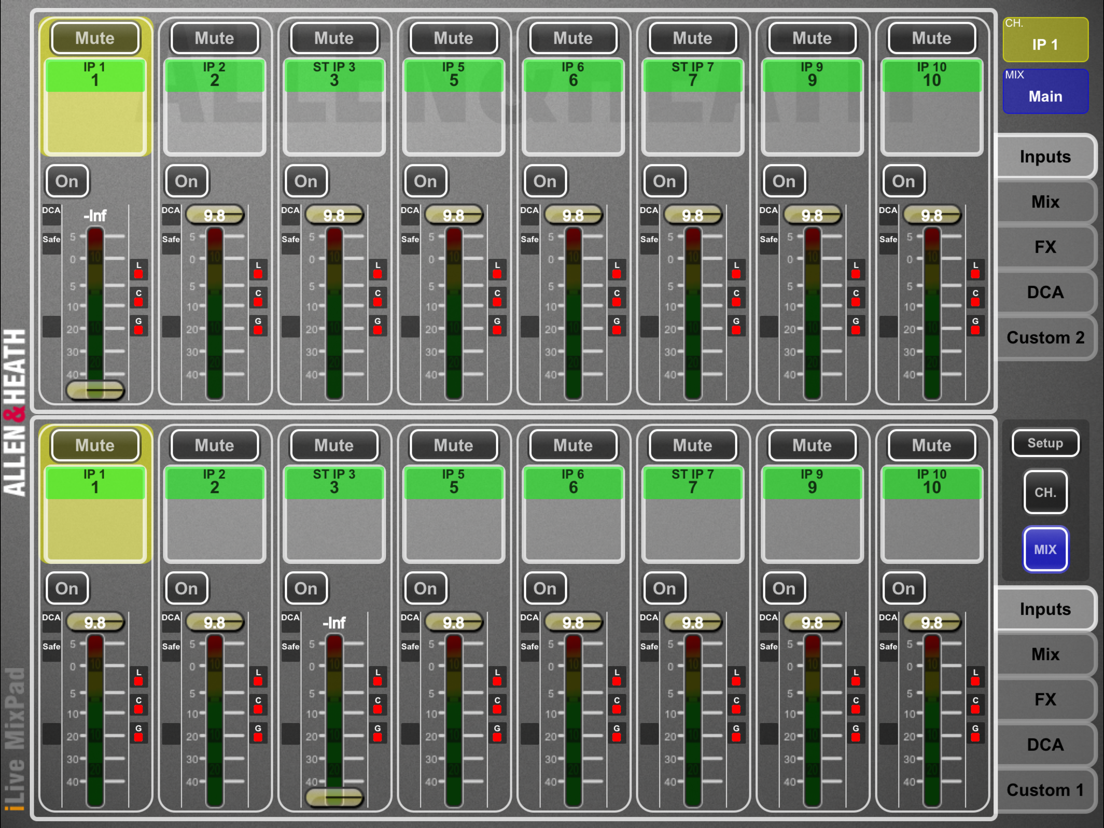The height and width of the screenshot is (828, 1104).
Task: Click the DCA indicator on bottom-bank IP 10
Action: [x=889, y=621]
